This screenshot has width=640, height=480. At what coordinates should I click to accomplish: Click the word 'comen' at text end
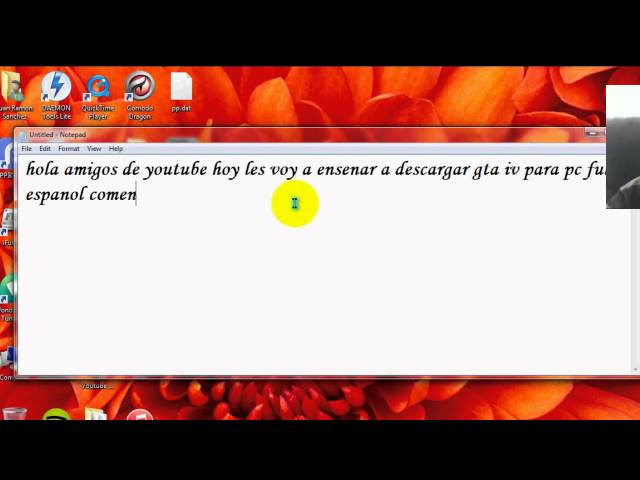(113, 195)
